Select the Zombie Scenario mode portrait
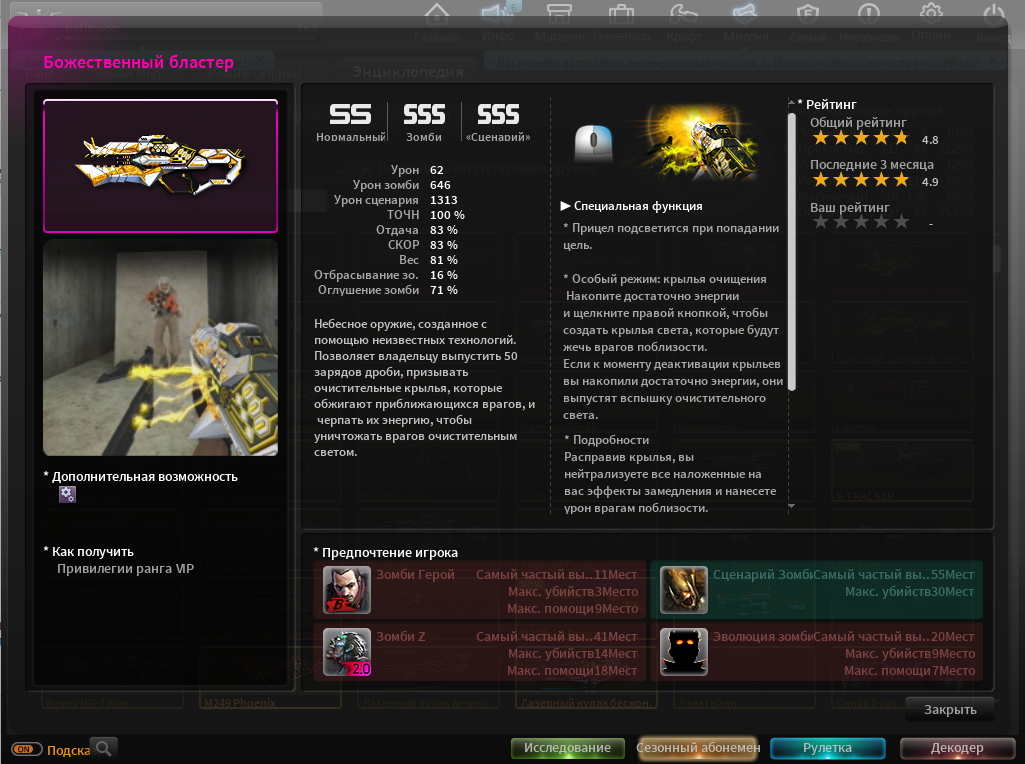This screenshot has height=764, width=1025. tap(684, 590)
